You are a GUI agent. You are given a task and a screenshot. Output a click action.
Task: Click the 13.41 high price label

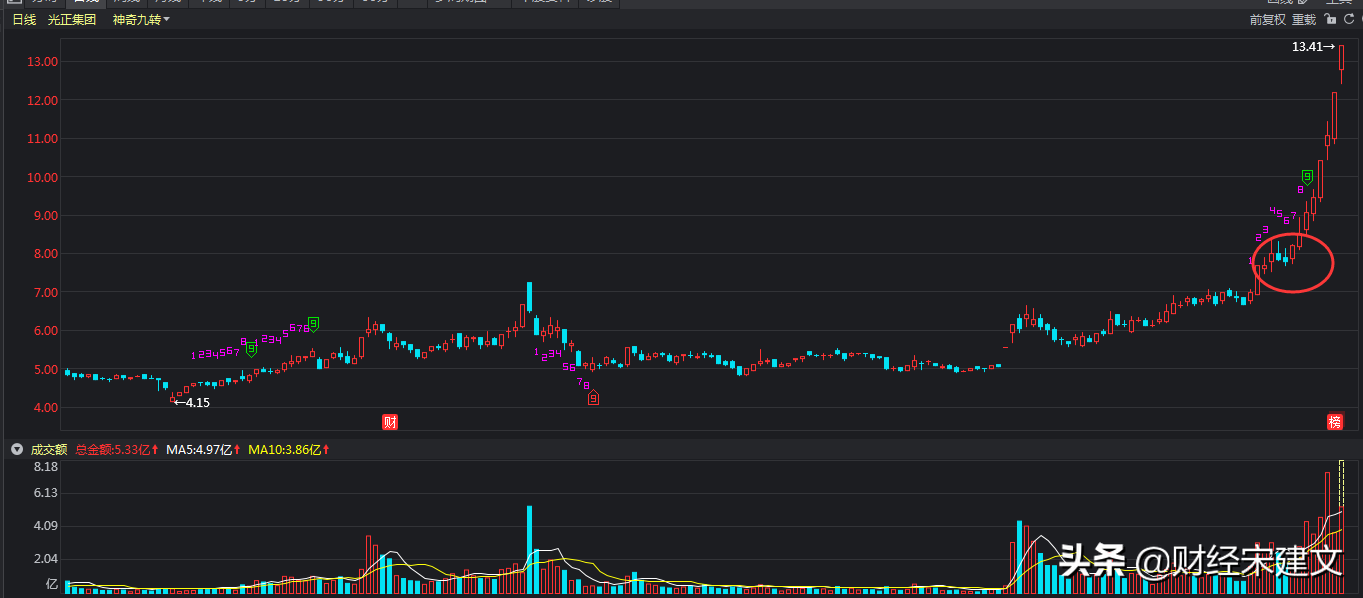1313,46
